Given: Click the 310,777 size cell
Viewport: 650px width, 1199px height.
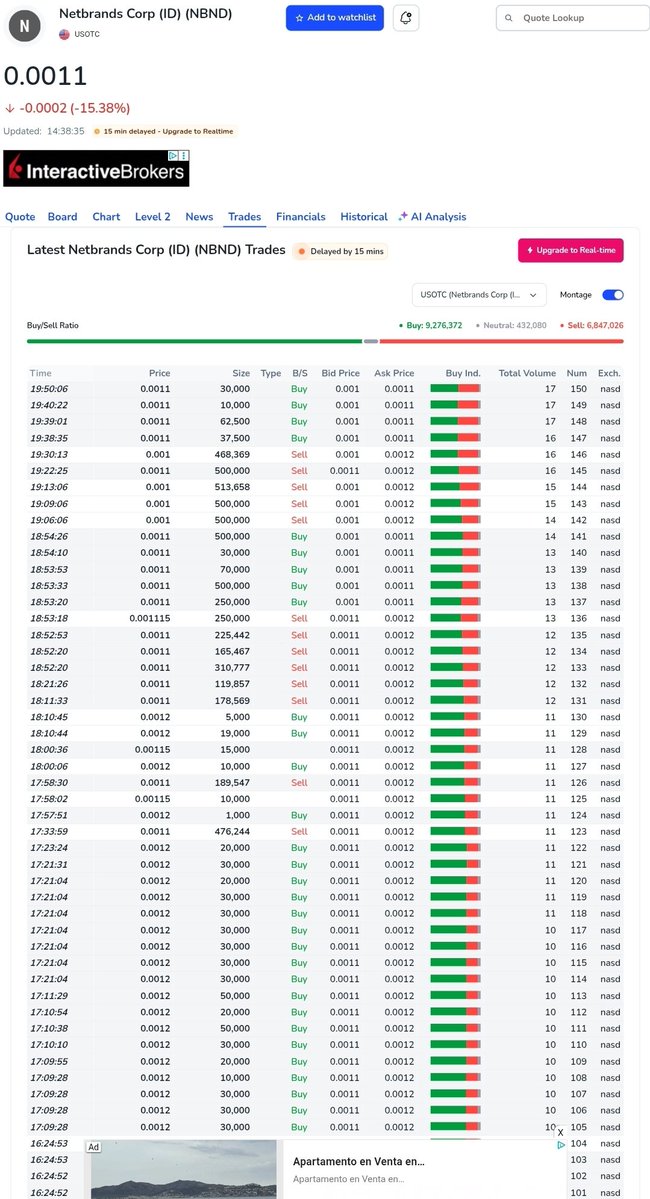Looking at the screenshot, I should click(x=232, y=668).
